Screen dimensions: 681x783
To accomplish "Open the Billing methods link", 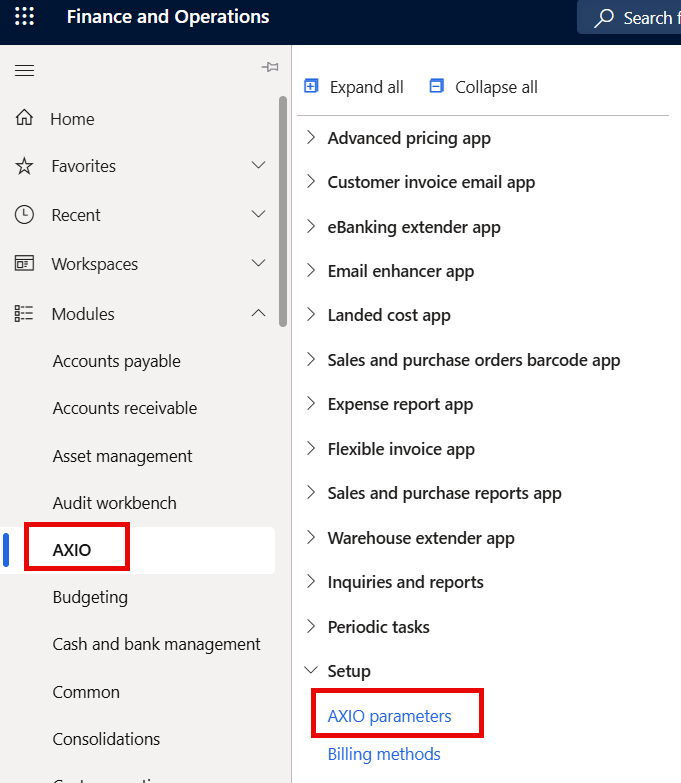I will (x=384, y=754).
